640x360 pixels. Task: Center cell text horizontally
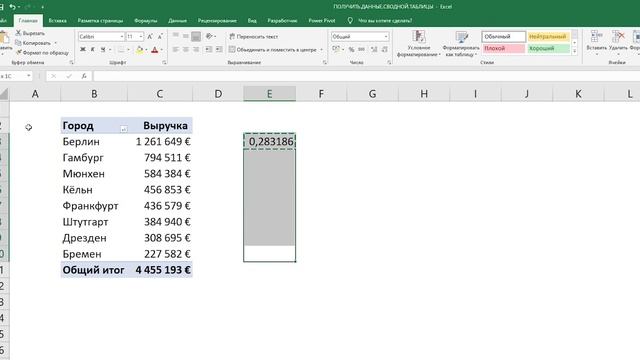(x=186, y=49)
